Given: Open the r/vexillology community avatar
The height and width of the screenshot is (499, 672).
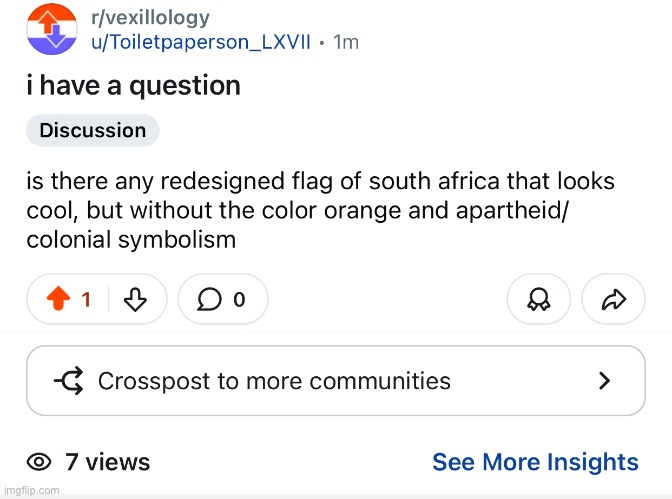Looking at the screenshot, I should (x=50, y=29).
